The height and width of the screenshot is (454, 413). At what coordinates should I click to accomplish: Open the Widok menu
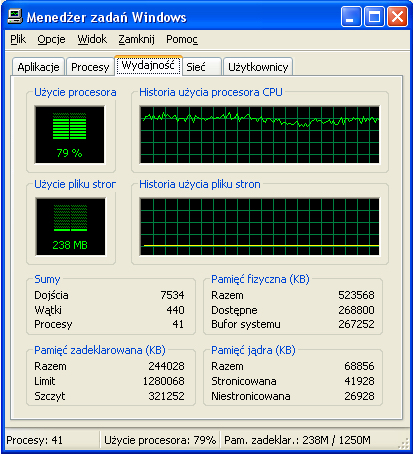pos(92,39)
